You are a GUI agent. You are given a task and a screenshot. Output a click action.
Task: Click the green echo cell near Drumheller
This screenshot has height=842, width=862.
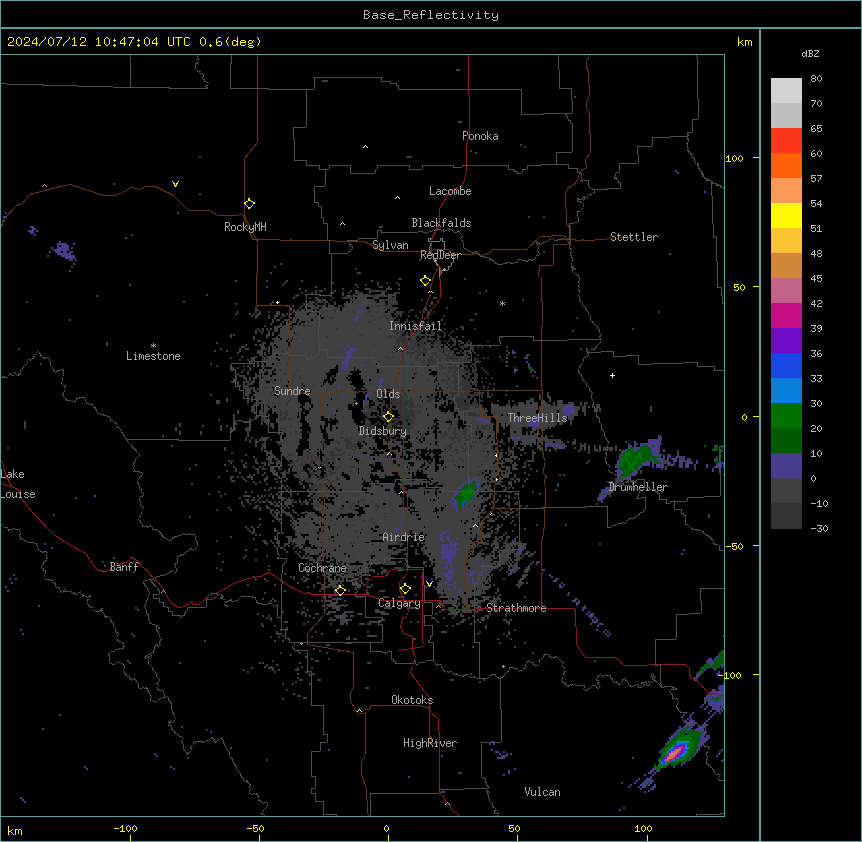pos(635,458)
